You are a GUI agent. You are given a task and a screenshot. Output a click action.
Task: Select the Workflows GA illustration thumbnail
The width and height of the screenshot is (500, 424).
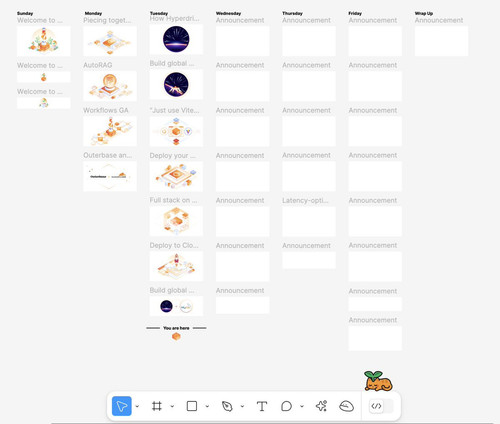110,131
